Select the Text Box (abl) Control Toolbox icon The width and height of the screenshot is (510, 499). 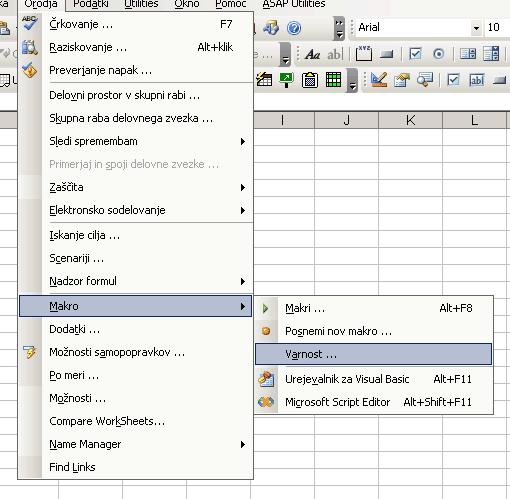click(477, 80)
